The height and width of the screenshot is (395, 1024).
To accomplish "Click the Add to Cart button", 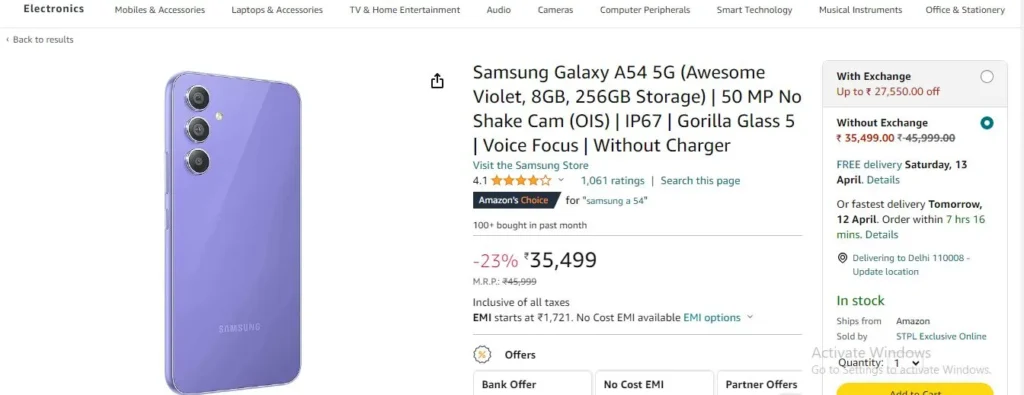I will [x=914, y=390].
